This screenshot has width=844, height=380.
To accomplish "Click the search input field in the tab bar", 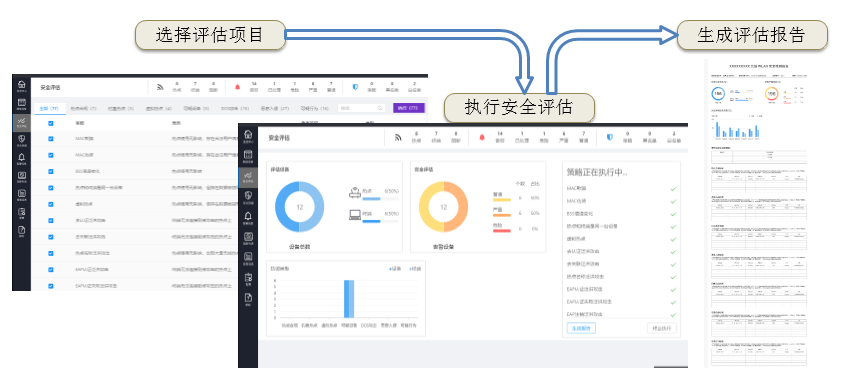I will click(362, 108).
